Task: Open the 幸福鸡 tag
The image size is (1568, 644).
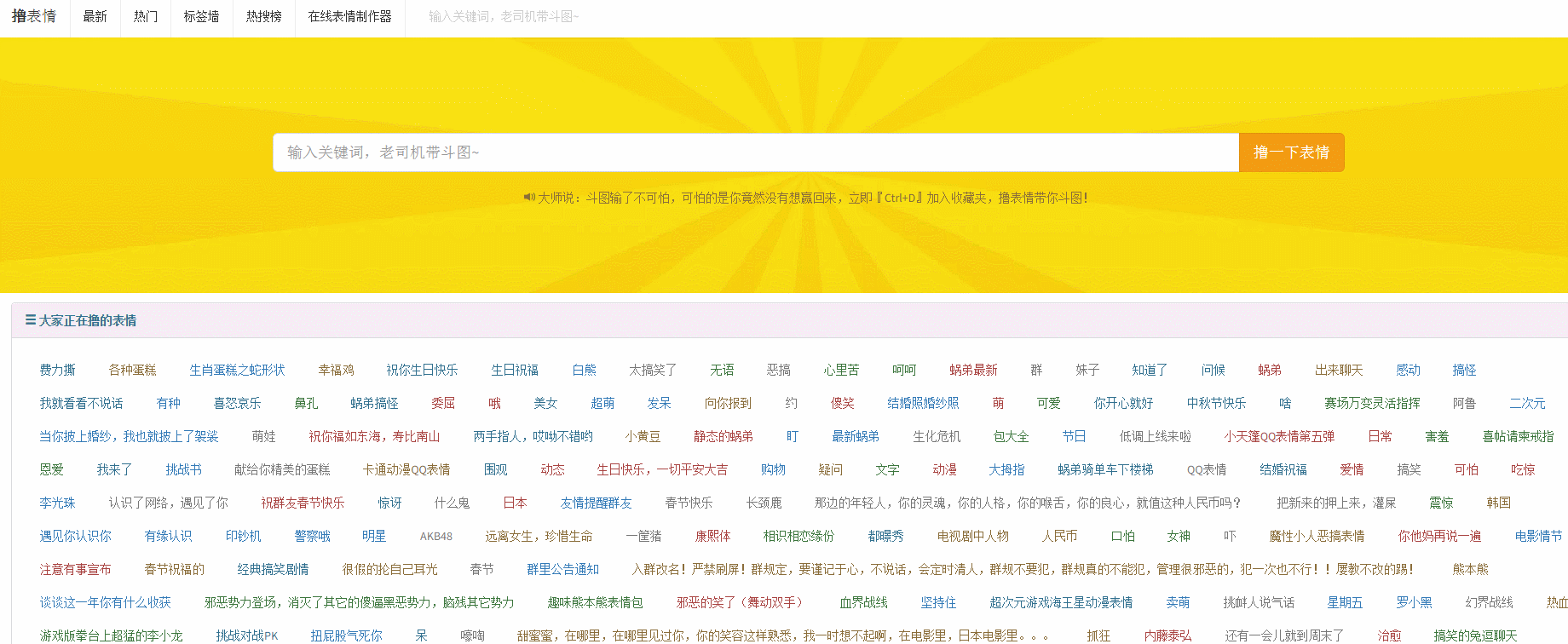Action: click(336, 370)
